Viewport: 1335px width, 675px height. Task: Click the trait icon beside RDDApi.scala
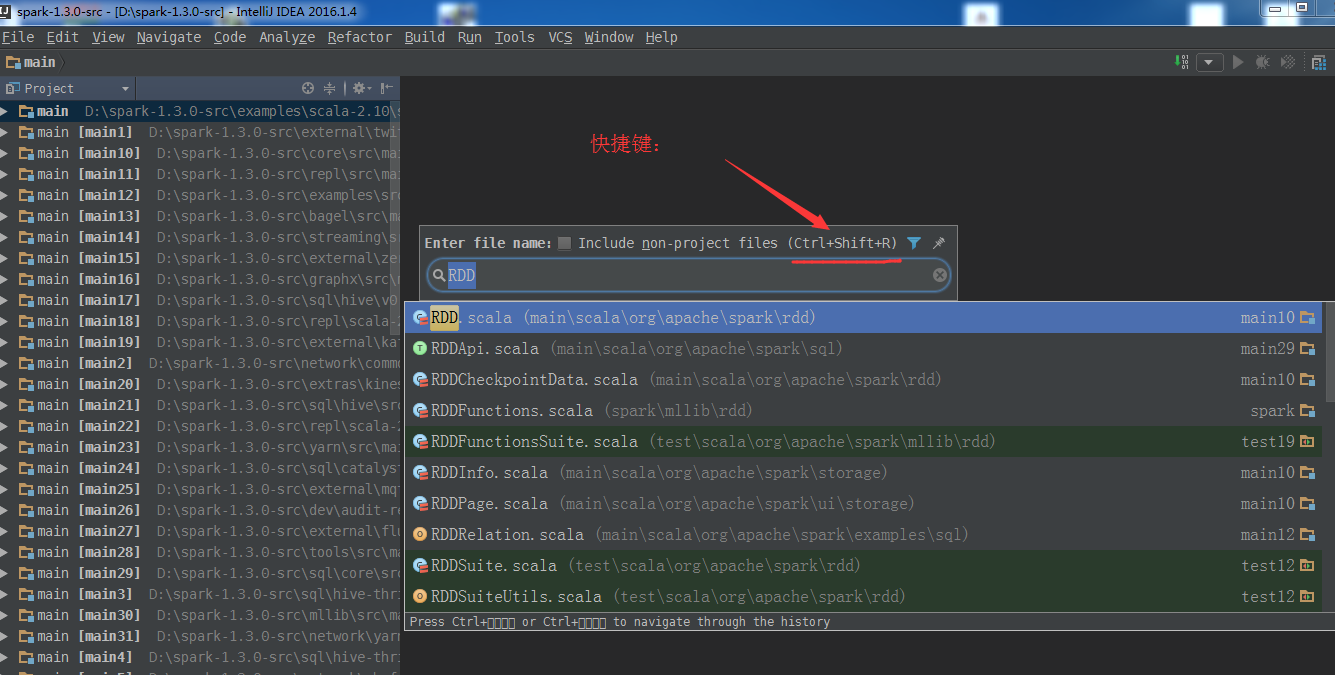pyautogui.click(x=420, y=349)
